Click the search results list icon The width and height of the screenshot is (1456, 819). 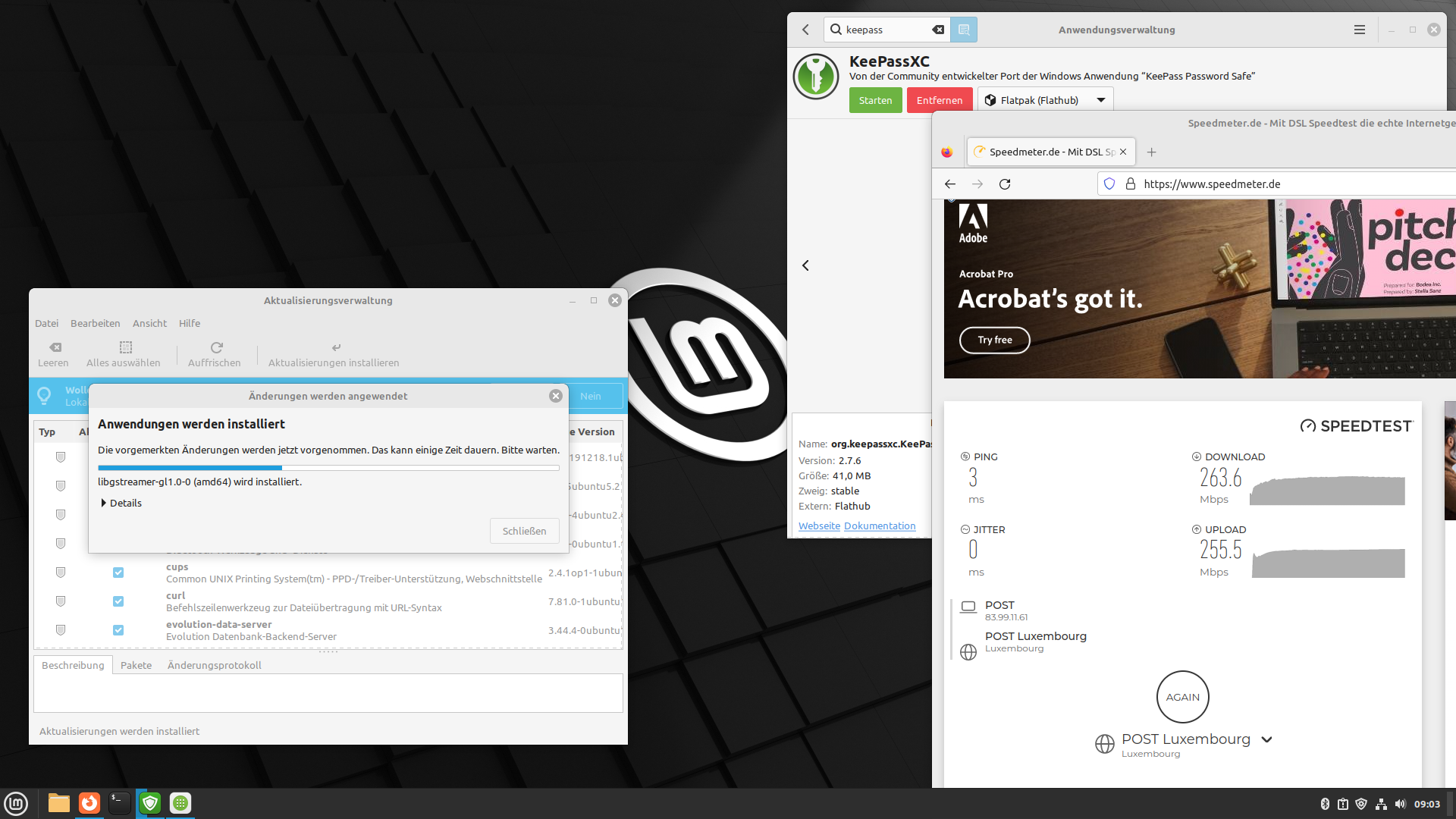(x=964, y=30)
